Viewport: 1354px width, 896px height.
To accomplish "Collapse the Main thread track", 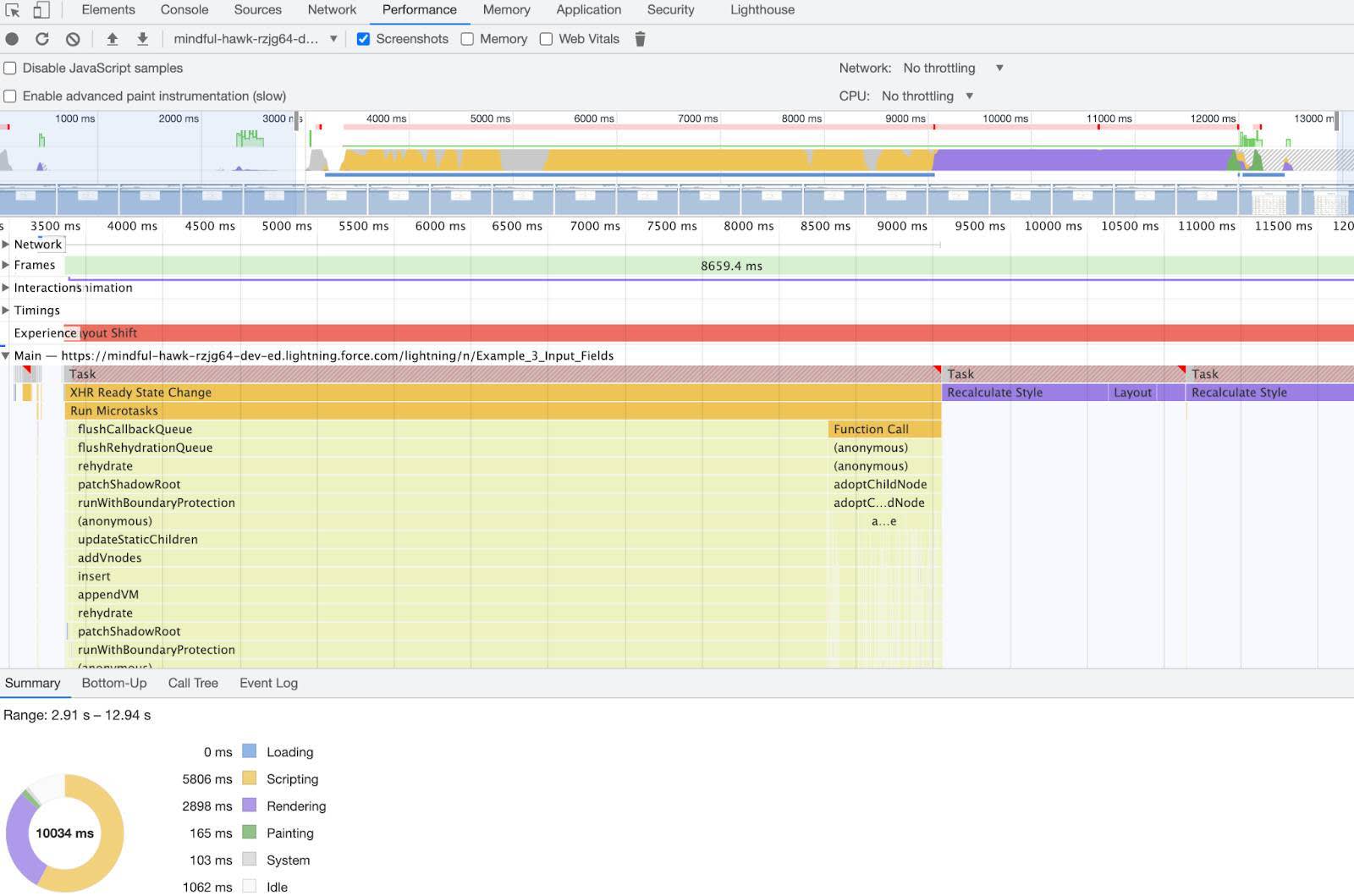I will click(x=6, y=355).
